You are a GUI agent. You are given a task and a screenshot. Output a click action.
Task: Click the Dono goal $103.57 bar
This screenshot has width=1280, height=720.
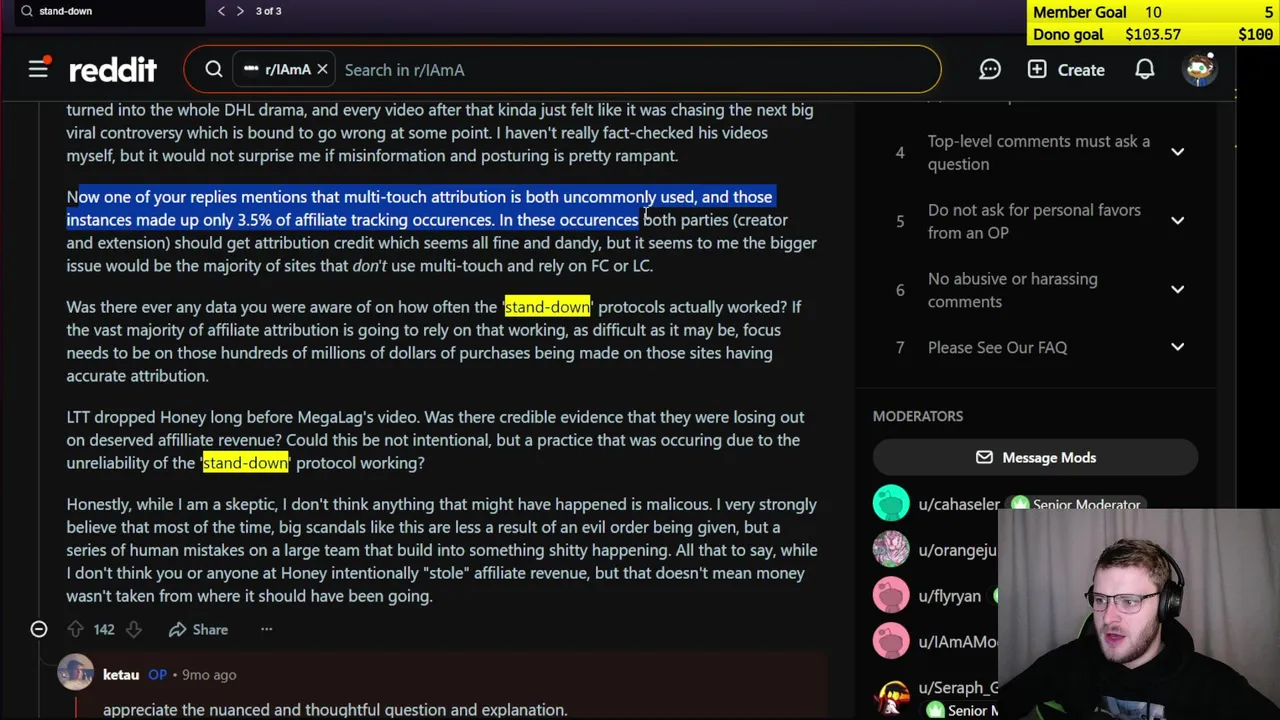[x=1153, y=34]
